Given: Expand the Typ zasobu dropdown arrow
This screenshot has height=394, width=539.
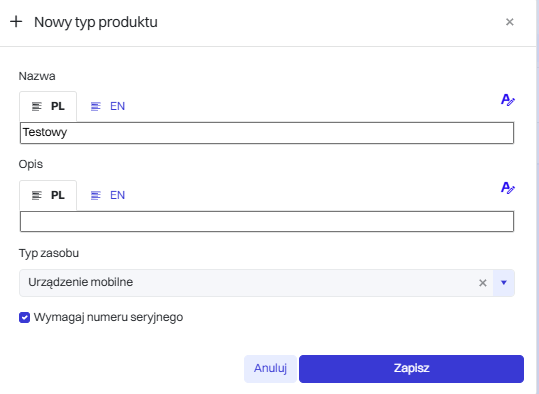Looking at the screenshot, I should click(504, 283).
